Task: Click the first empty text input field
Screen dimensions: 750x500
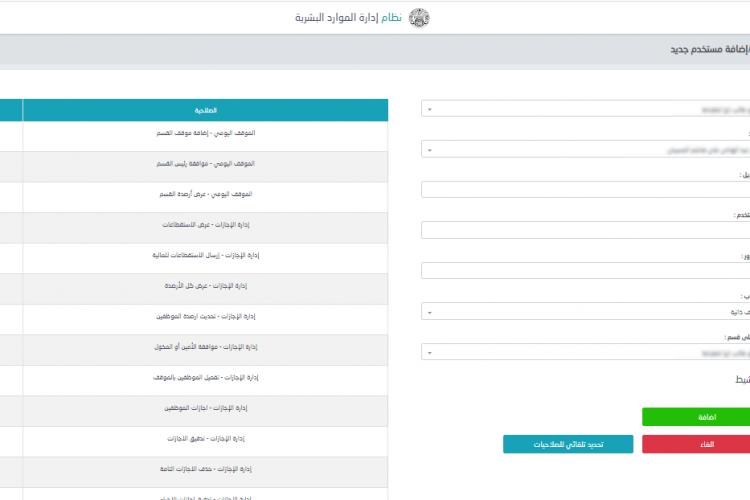Action: click(x=585, y=189)
